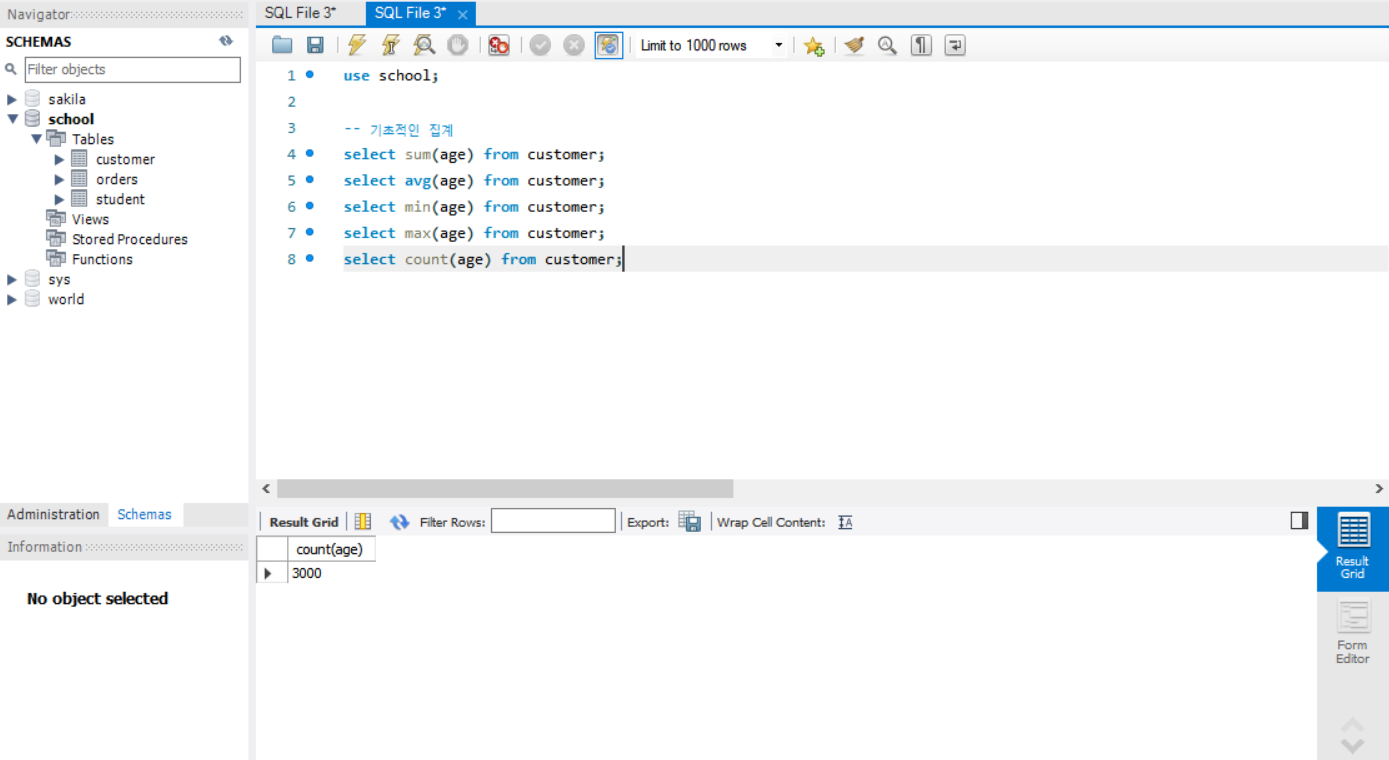The width and height of the screenshot is (1389, 760).
Task: Click the Result Grid label in results toolbar
Action: 304,522
